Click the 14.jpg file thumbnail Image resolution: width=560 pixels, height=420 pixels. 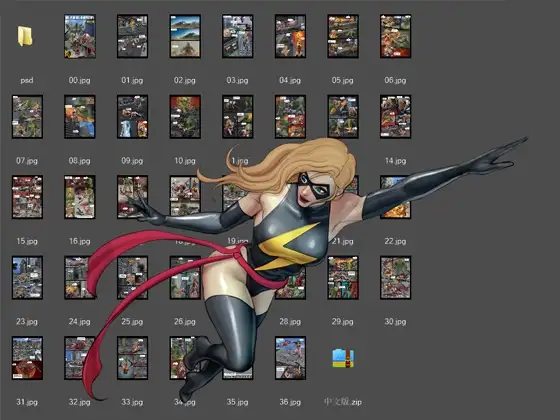point(396,116)
